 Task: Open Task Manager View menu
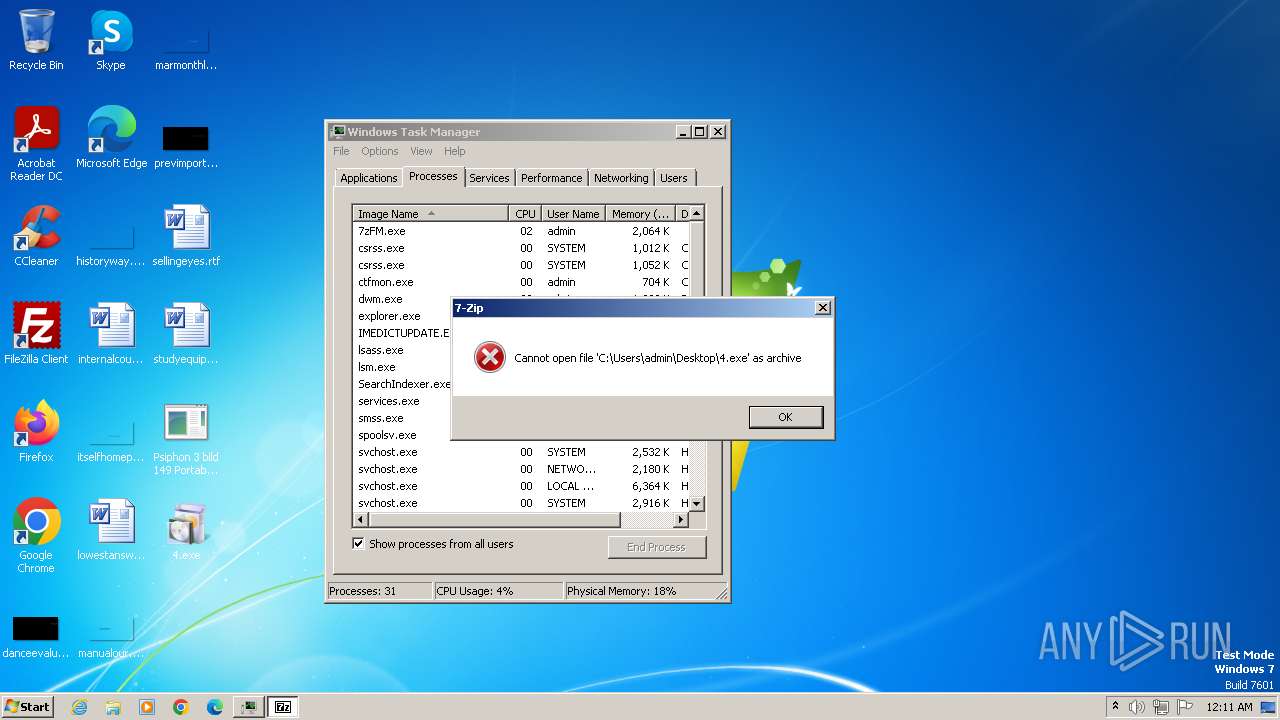click(421, 151)
